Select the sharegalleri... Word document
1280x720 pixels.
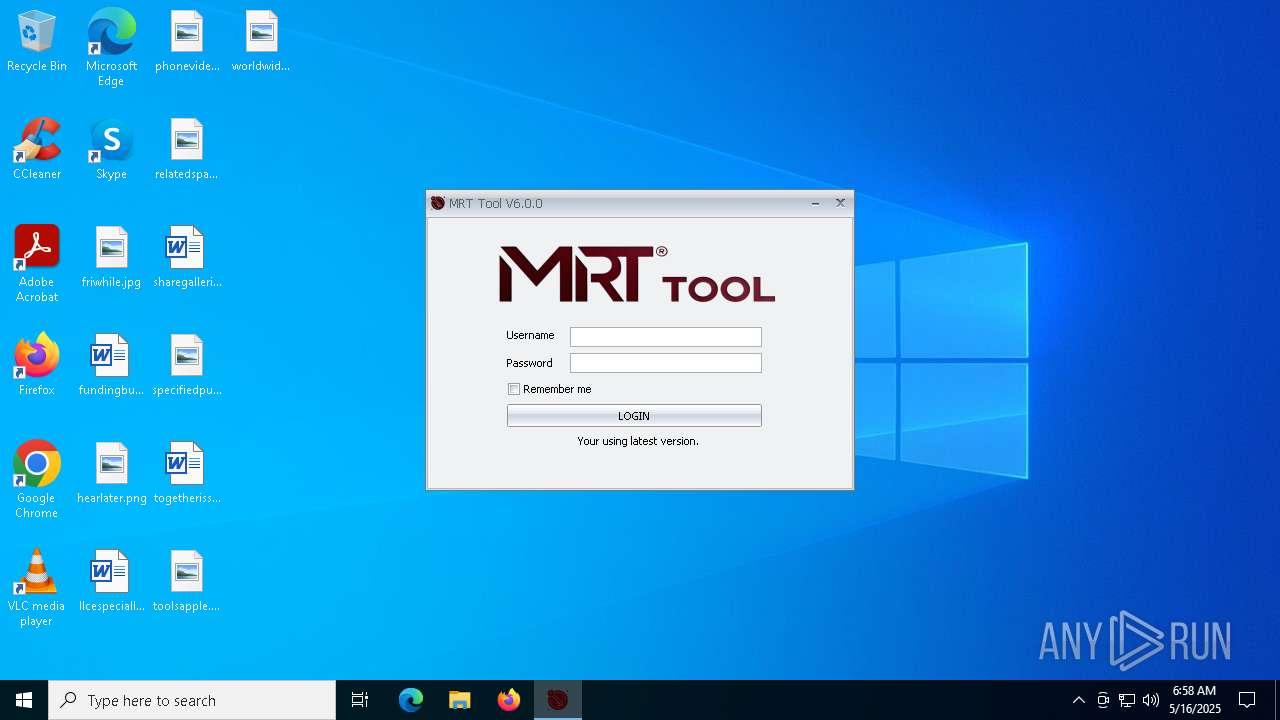[x=187, y=258]
